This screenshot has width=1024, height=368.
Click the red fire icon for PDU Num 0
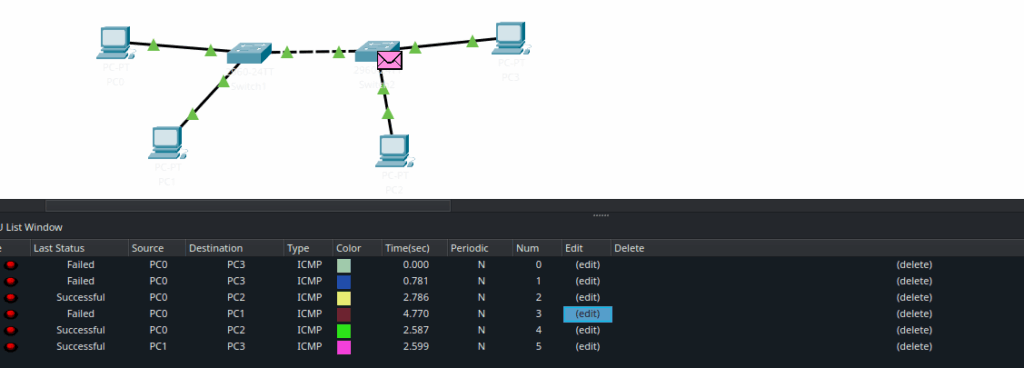click(10, 265)
